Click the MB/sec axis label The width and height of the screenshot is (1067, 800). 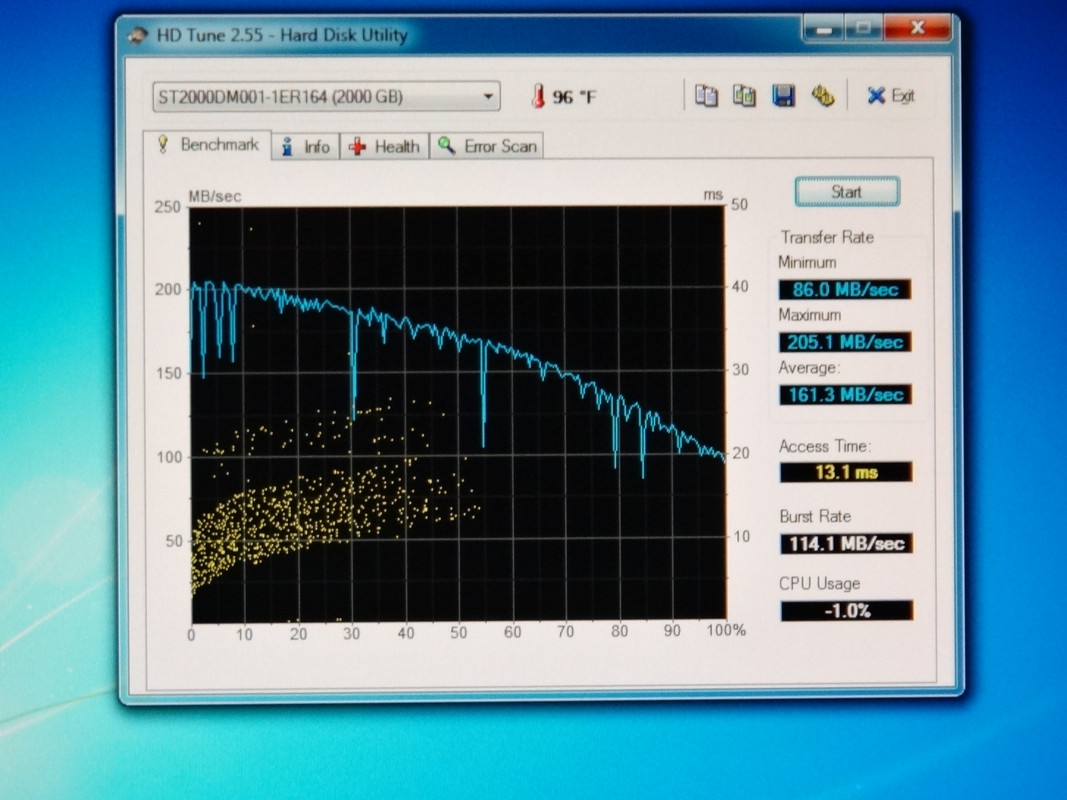(x=214, y=197)
